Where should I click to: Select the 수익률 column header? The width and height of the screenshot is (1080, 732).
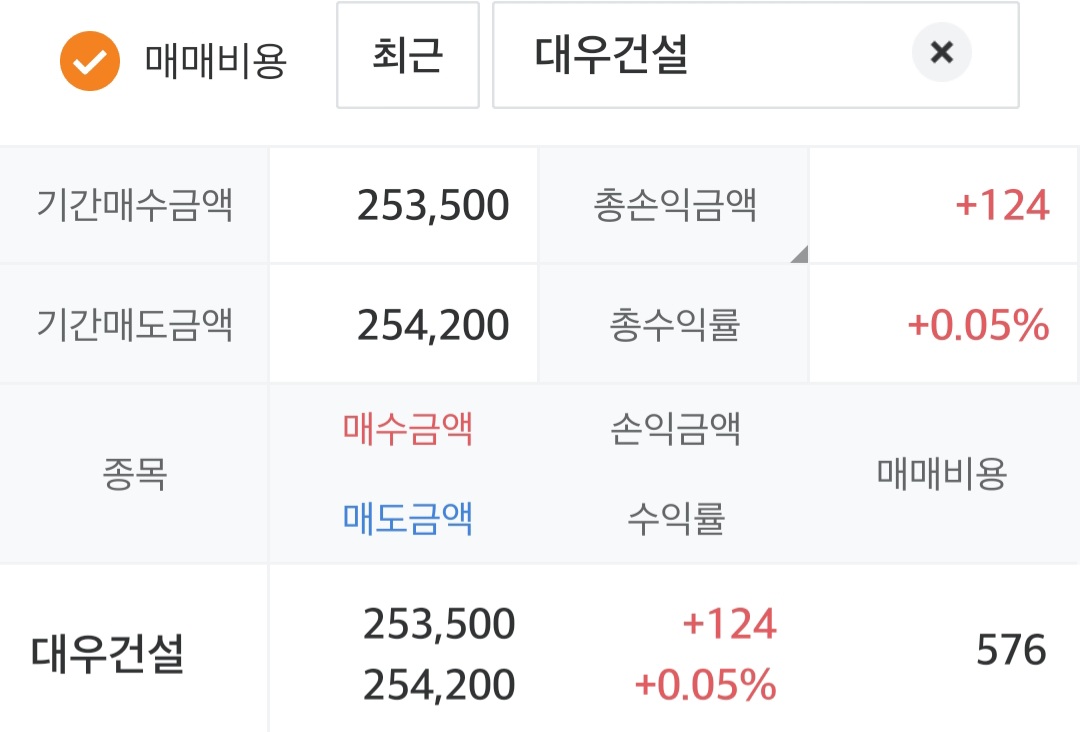(x=675, y=518)
